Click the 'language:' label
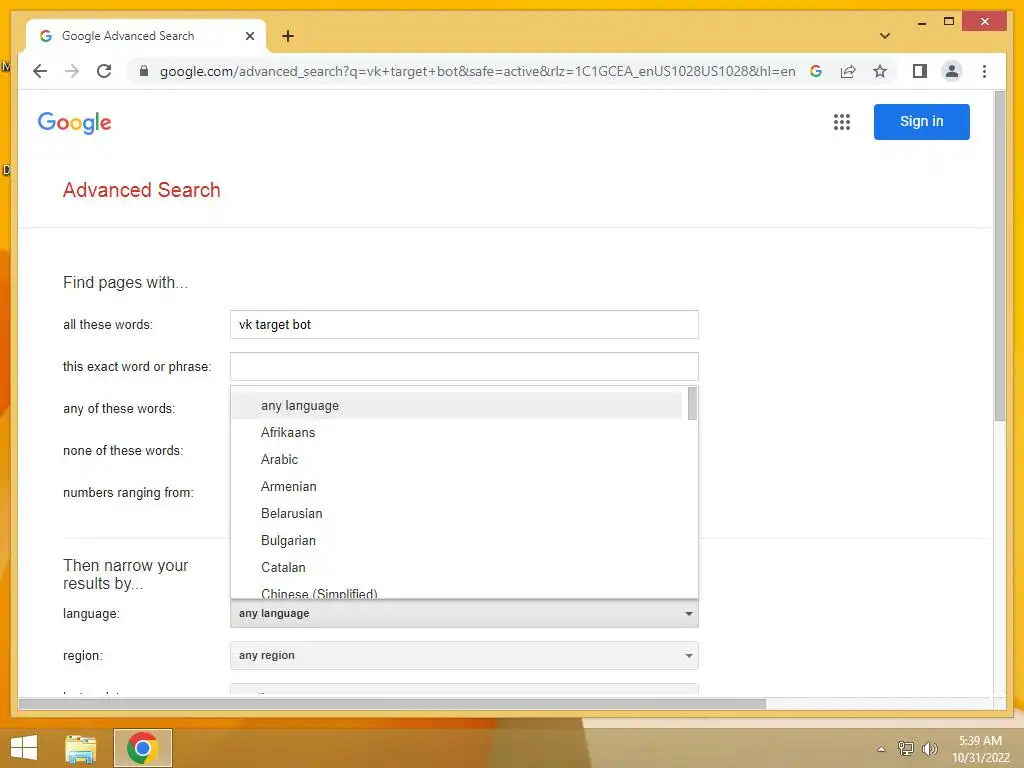 pos(91,614)
